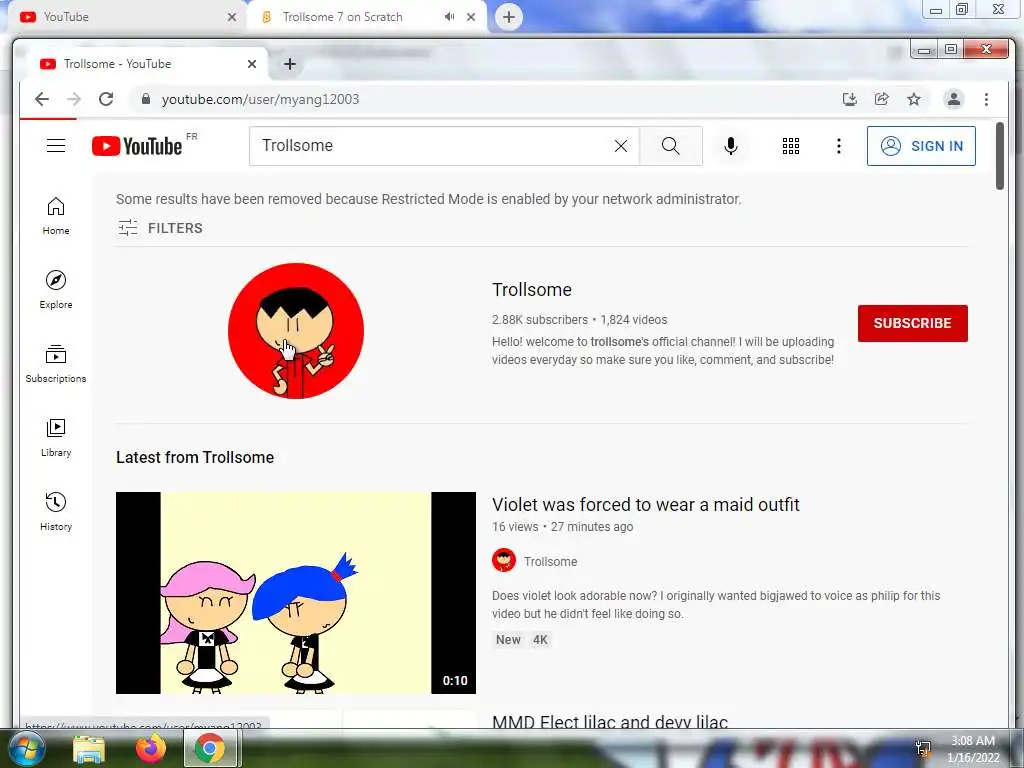The height and width of the screenshot is (768, 1024).
Task: Open the FILTERS options
Action: (x=161, y=228)
